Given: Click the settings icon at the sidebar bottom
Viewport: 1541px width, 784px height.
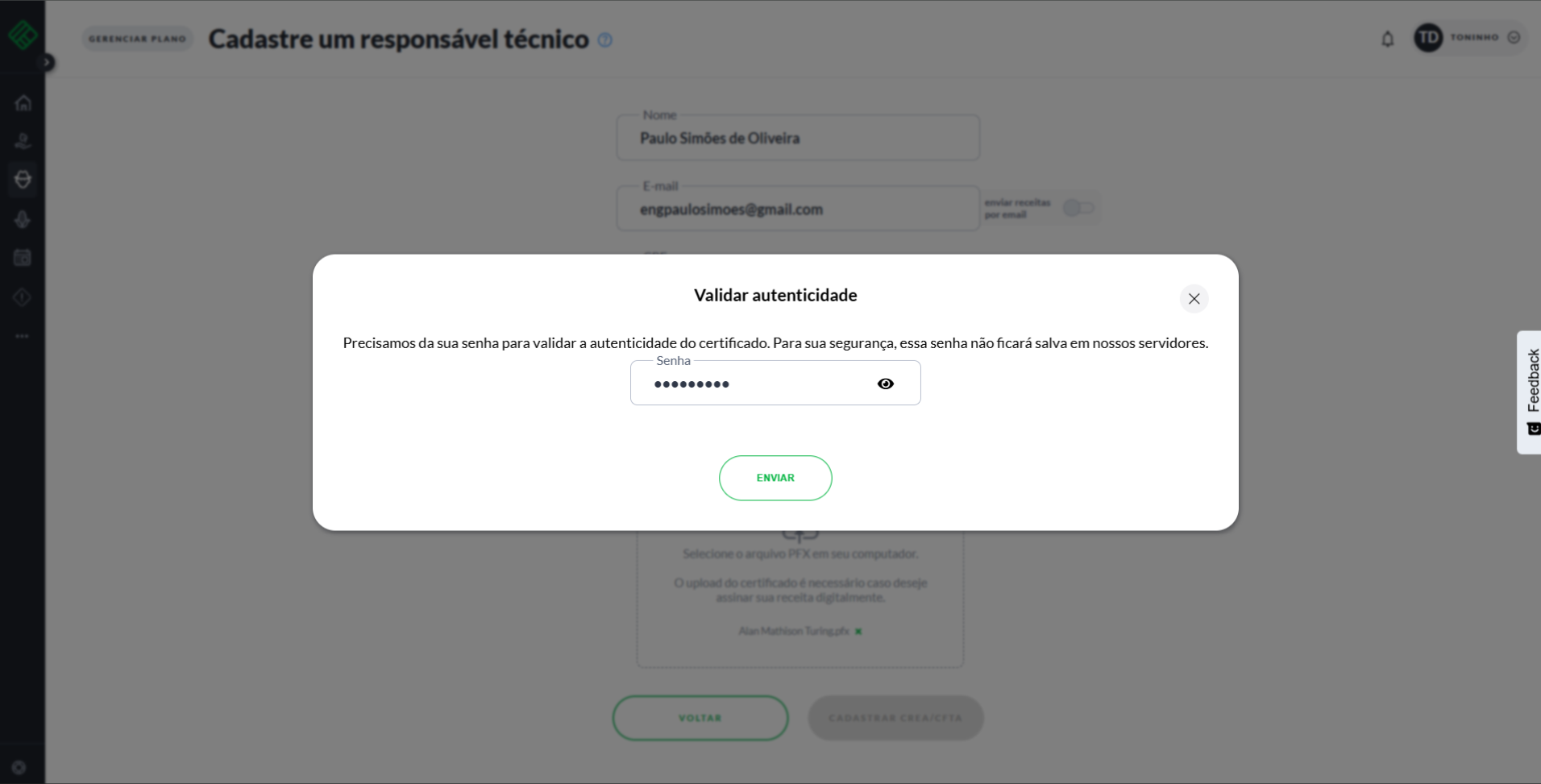Looking at the screenshot, I should coord(19,767).
